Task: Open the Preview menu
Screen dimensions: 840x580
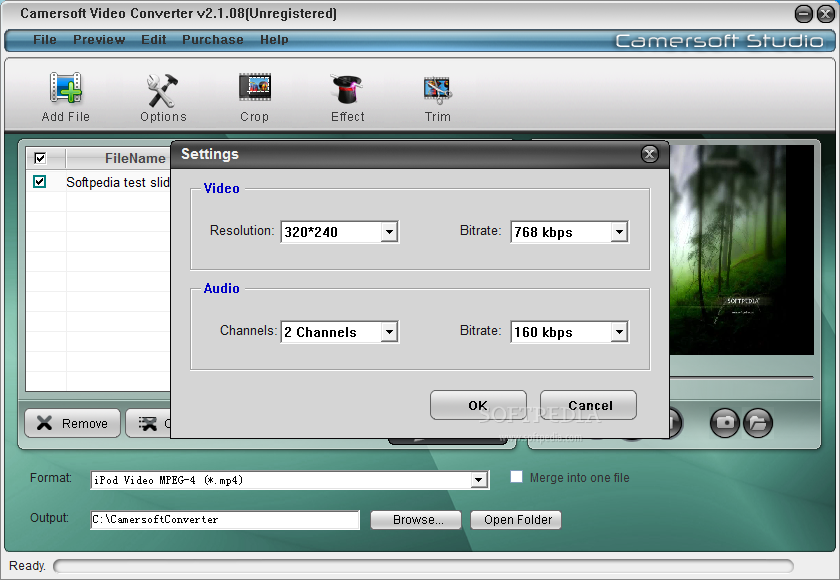Action: pyautogui.click(x=99, y=40)
